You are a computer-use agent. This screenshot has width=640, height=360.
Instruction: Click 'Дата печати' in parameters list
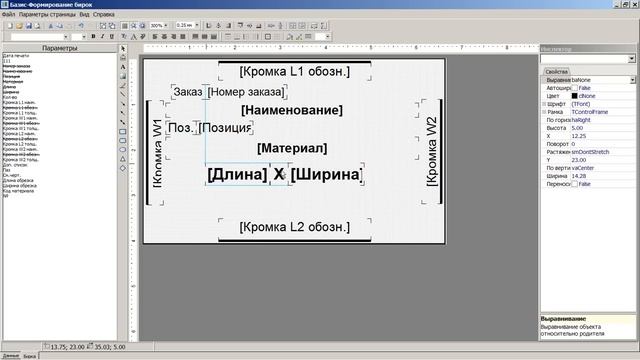16,56
